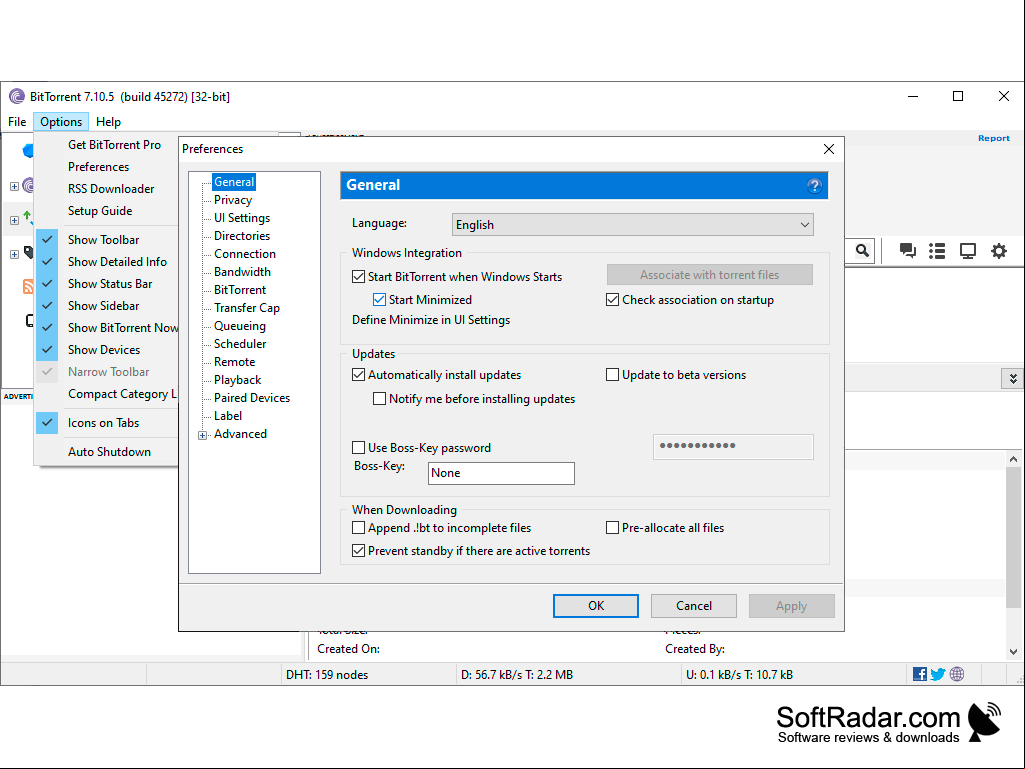The width and height of the screenshot is (1025, 769).
Task: Toggle Show Devices in the Options menu
Action: click(104, 350)
